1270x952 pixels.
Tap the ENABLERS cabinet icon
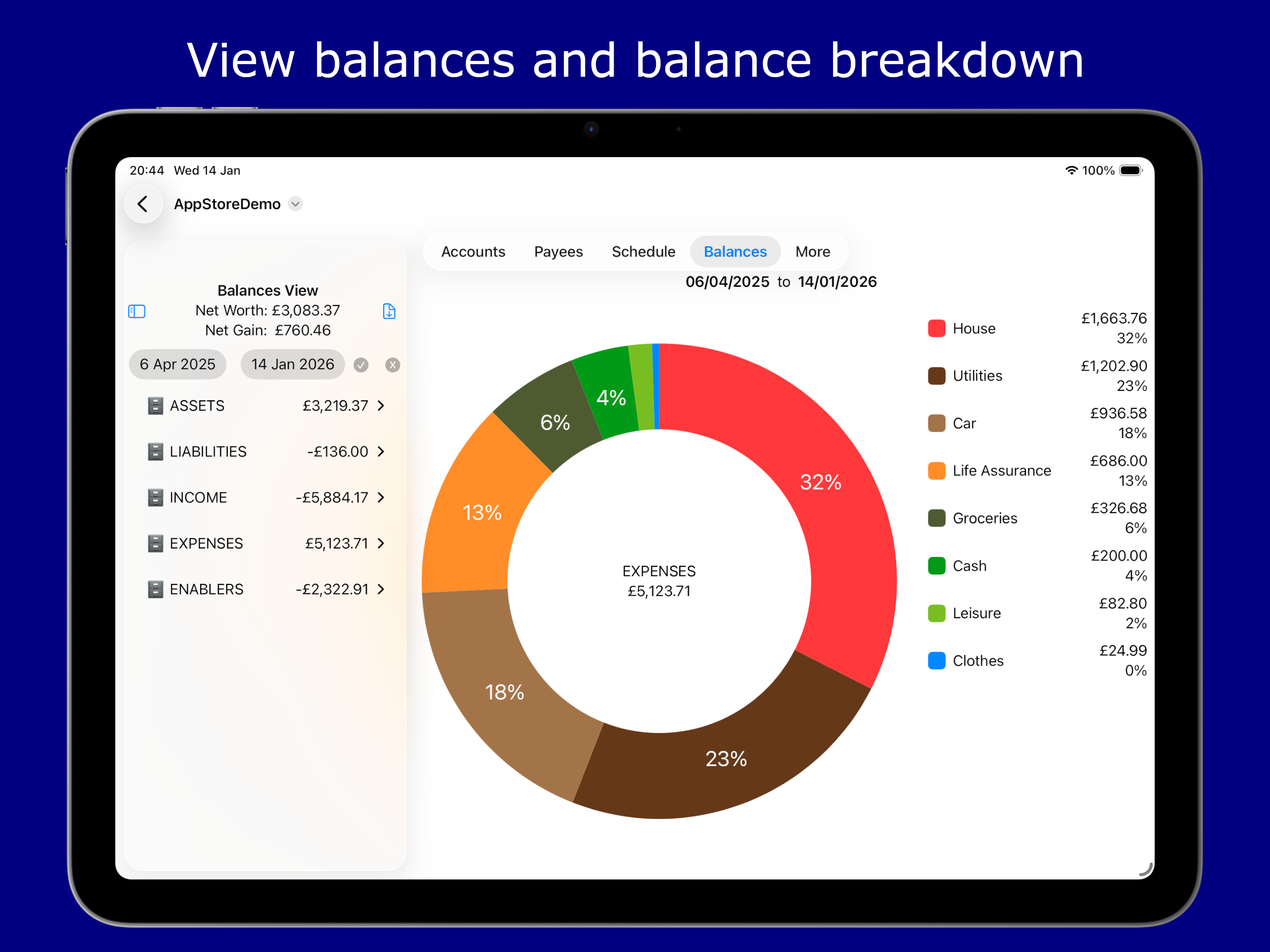click(x=156, y=589)
